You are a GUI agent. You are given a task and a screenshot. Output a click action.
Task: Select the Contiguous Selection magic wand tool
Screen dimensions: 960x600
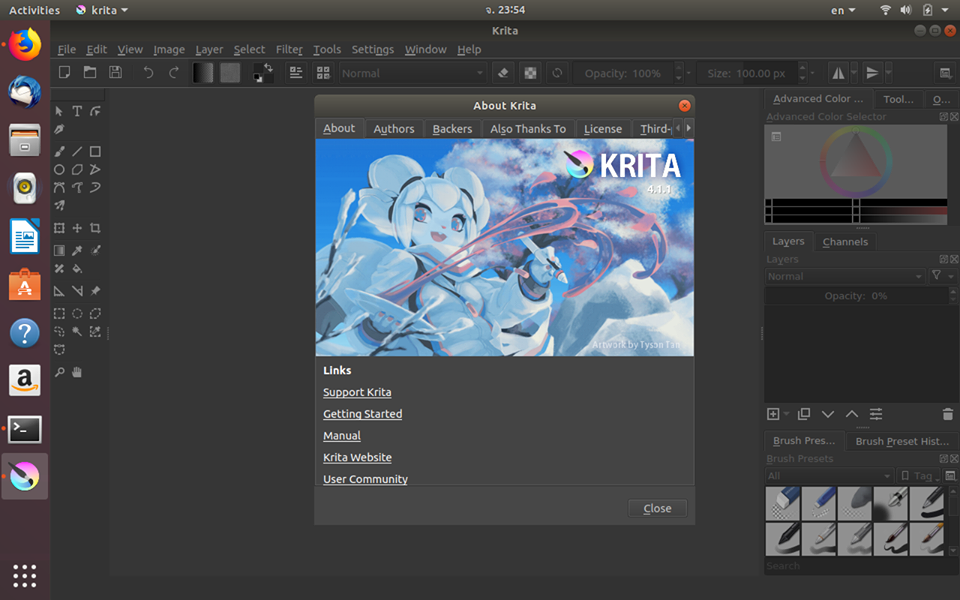click(77, 331)
